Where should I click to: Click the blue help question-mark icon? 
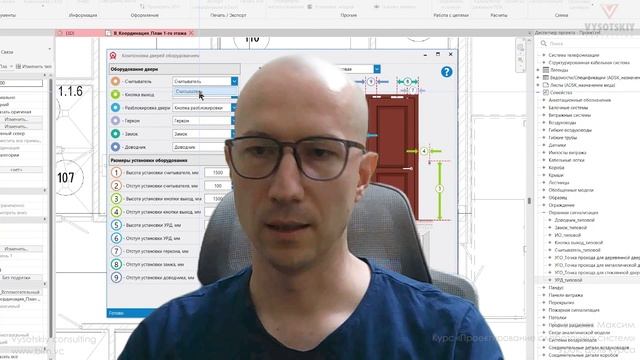pyautogui.click(x=447, y=72)
